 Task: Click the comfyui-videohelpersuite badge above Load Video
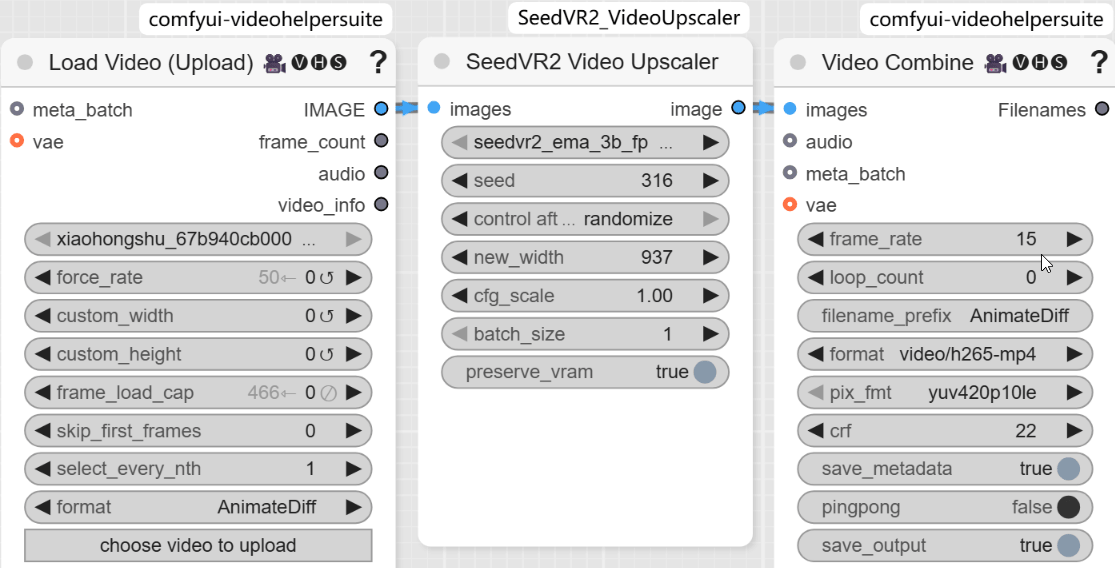click(265, 19)
